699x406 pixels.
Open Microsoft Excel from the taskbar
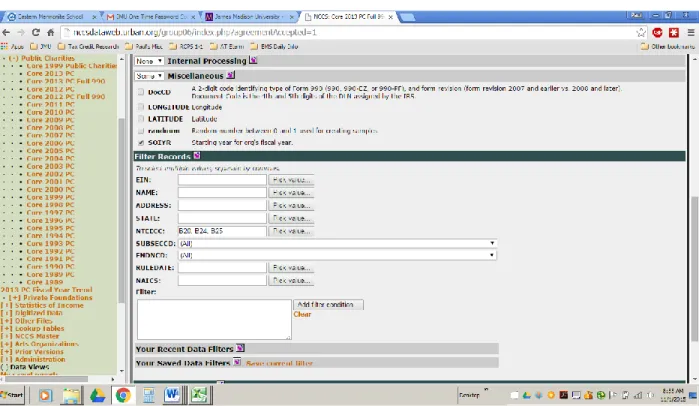tap(199, 395)
